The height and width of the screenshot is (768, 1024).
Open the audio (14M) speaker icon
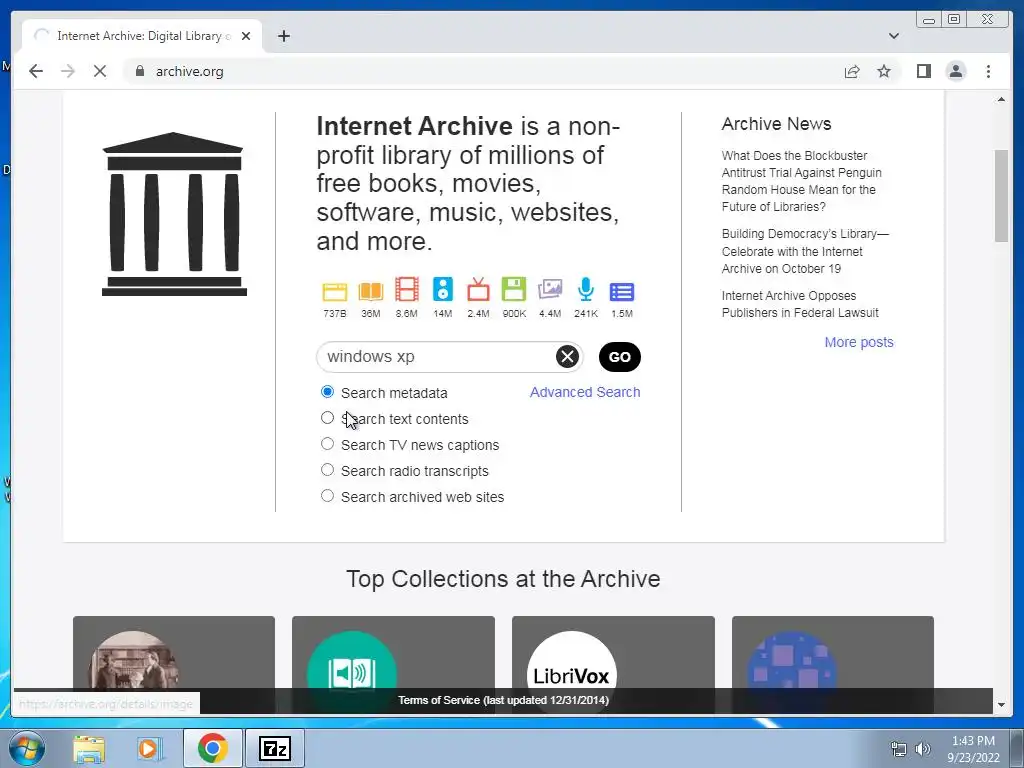coord(442,289)
